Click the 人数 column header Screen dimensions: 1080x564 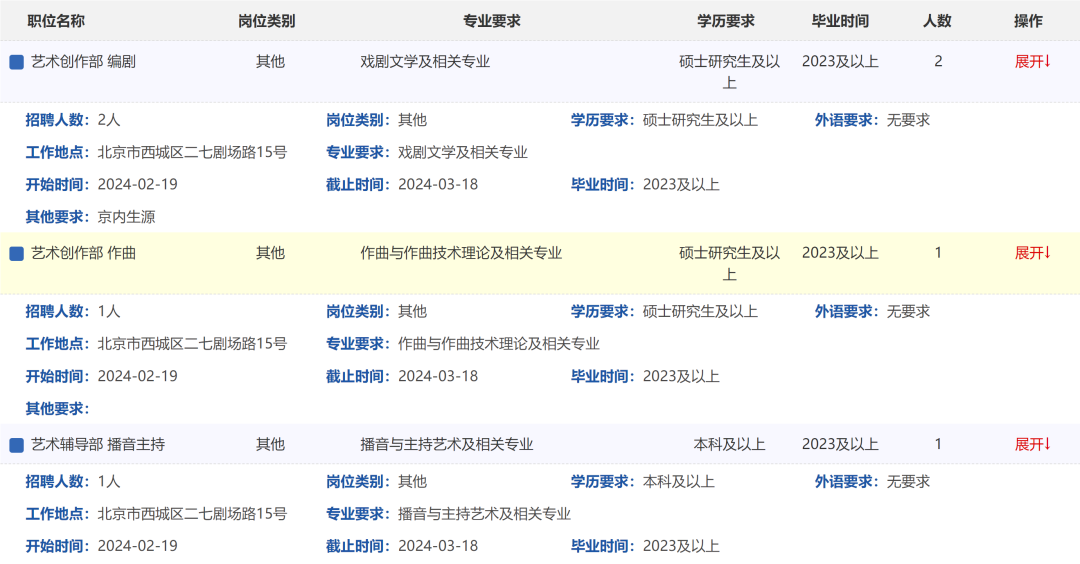point(937,21)
